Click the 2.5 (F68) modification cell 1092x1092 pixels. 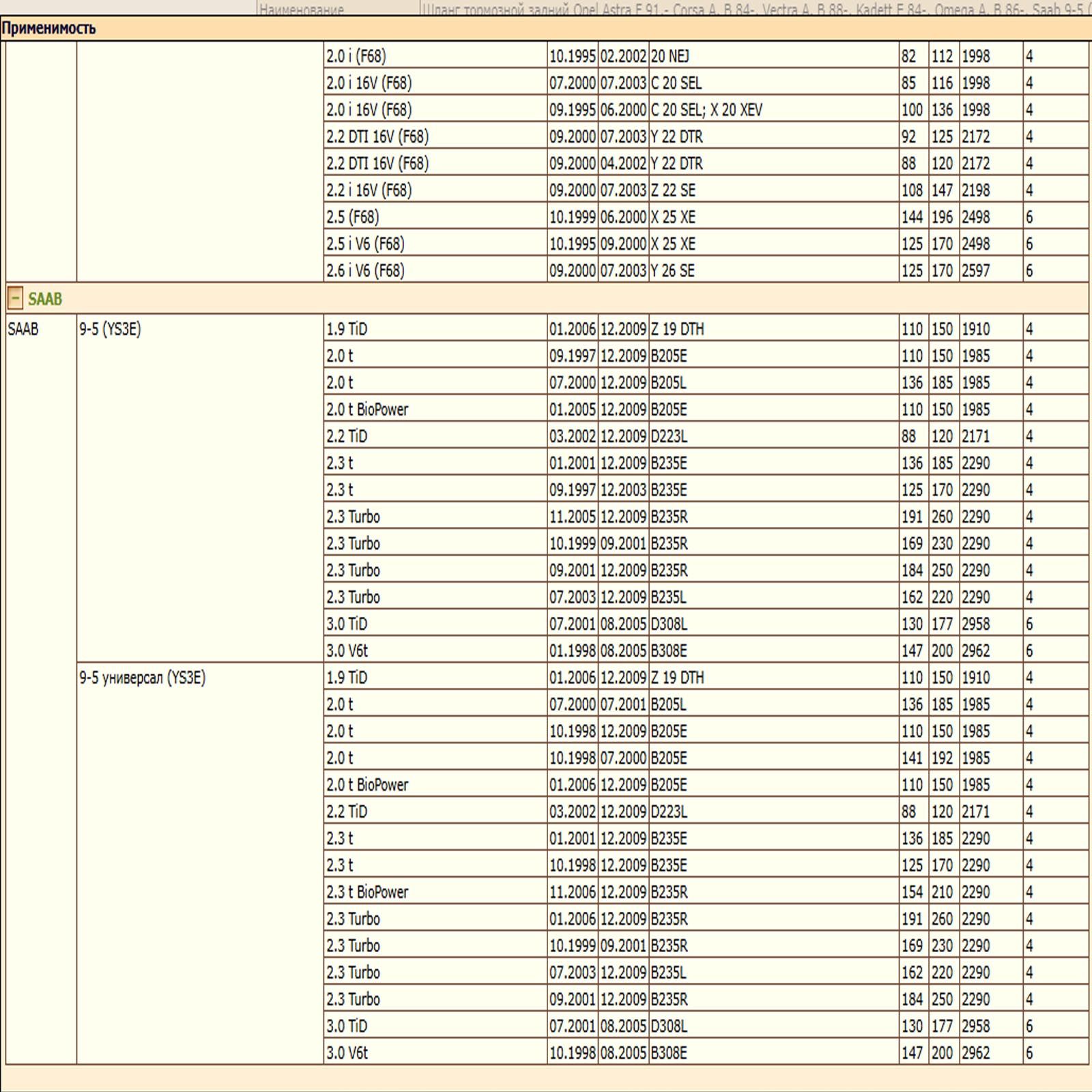coord(353,217)
